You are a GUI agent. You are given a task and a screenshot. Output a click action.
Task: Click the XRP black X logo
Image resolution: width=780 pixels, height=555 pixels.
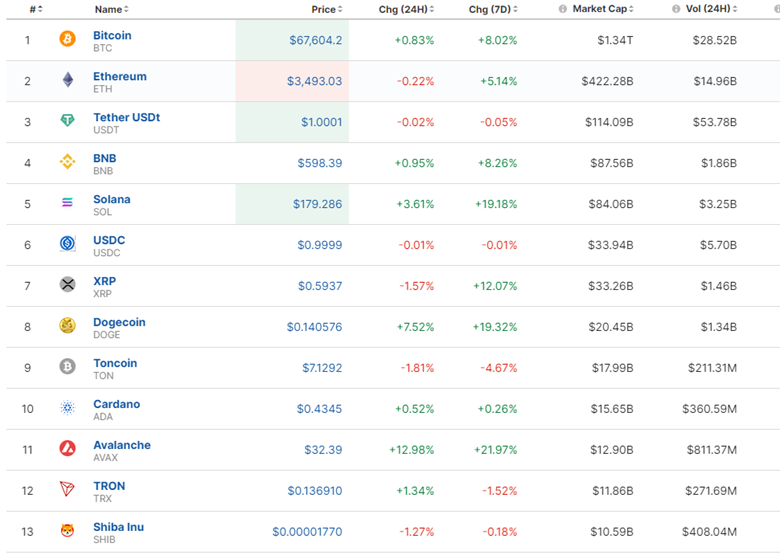click(x=67, y=284)
